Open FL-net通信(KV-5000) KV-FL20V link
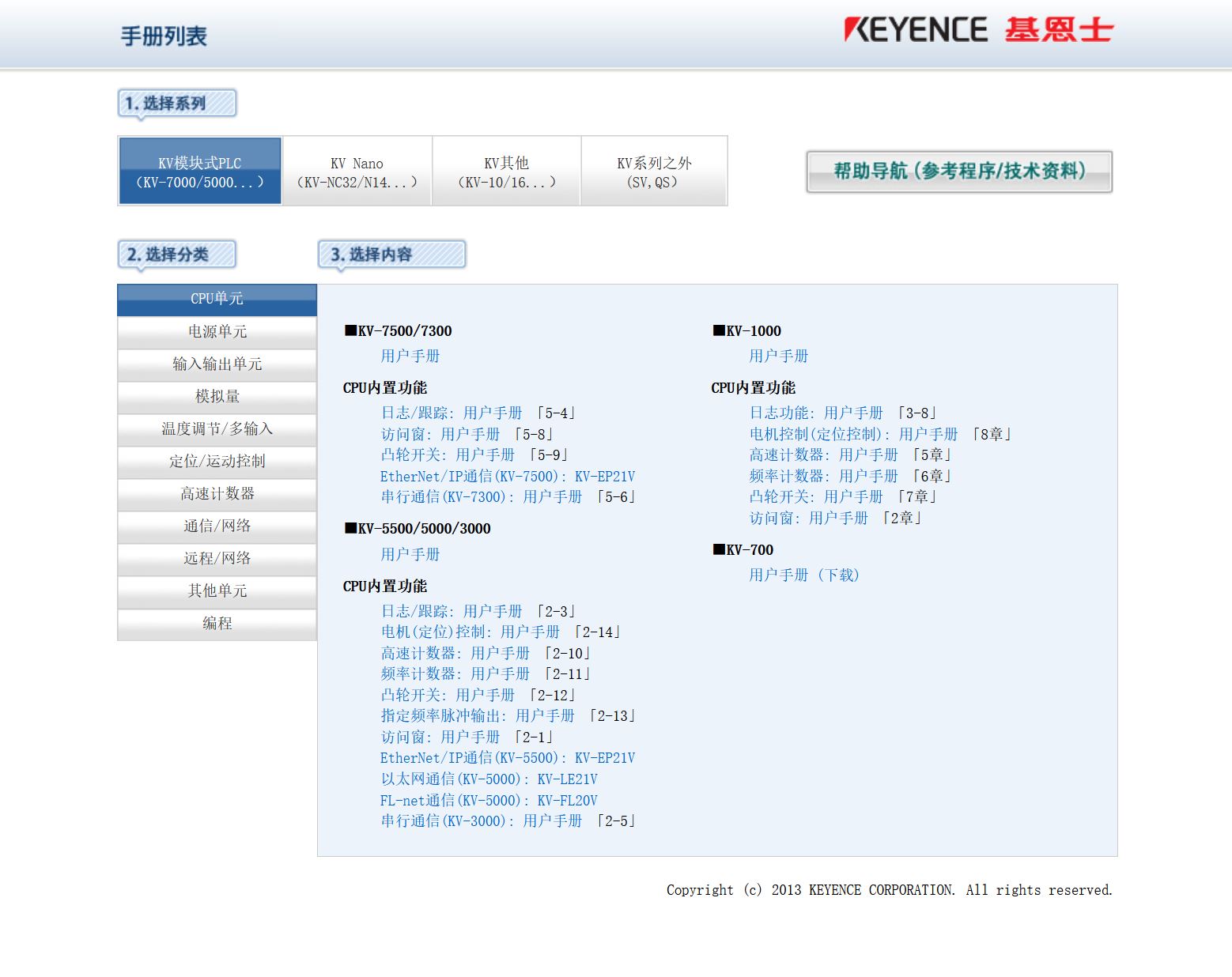Screen dimensions: 1232x977 489,801
